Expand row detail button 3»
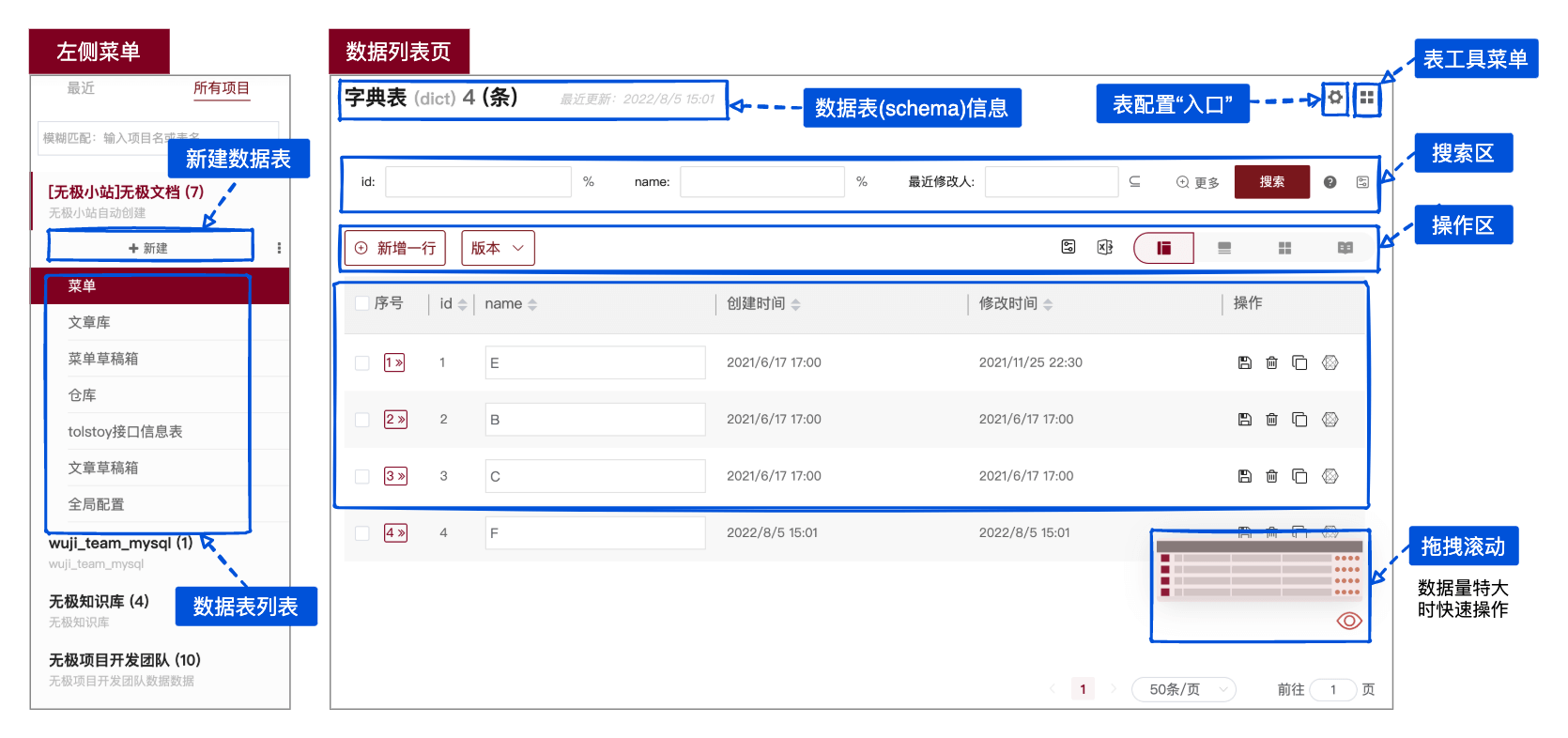The image size is (1568, 738). pyautogui.click(x=395, y=476)
